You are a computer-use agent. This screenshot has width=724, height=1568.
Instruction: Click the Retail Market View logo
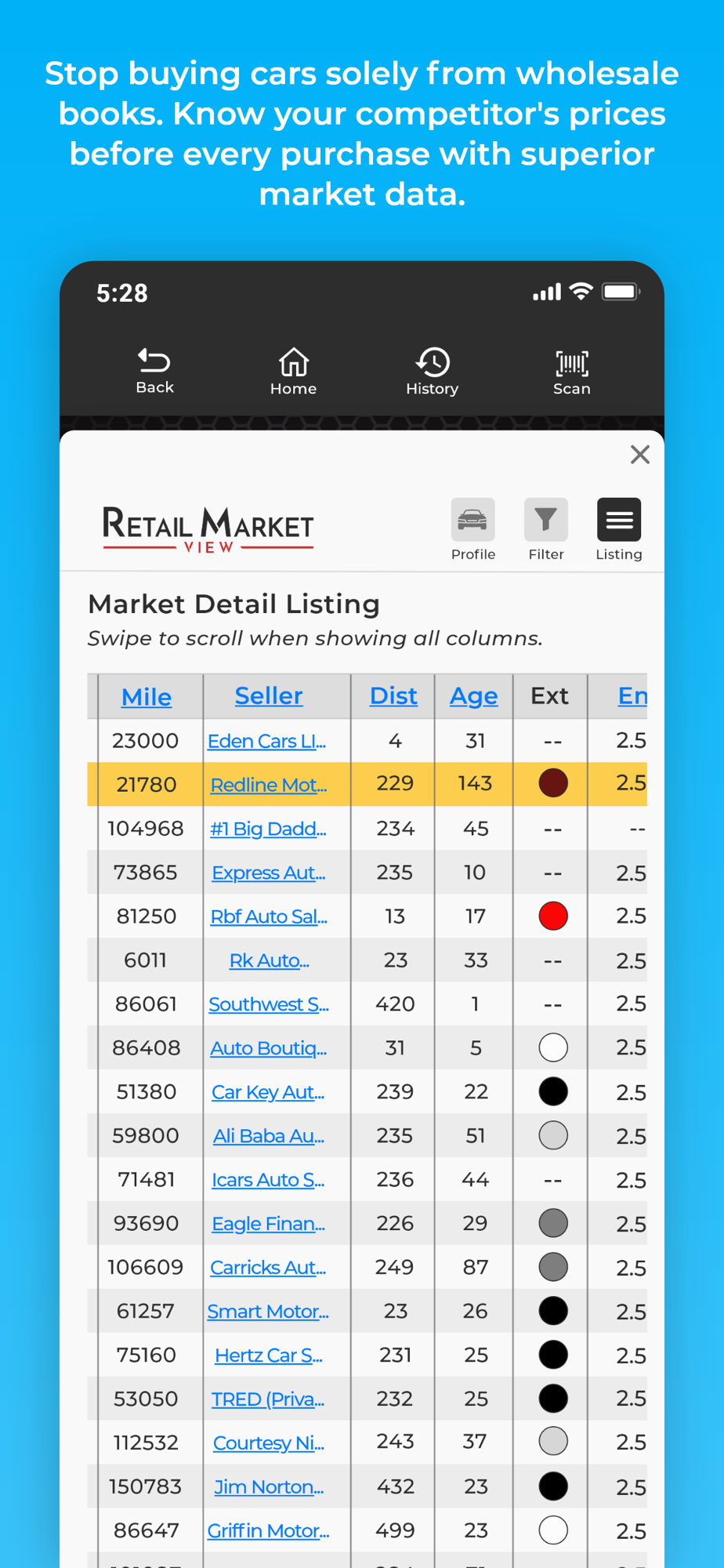point(208,528)
